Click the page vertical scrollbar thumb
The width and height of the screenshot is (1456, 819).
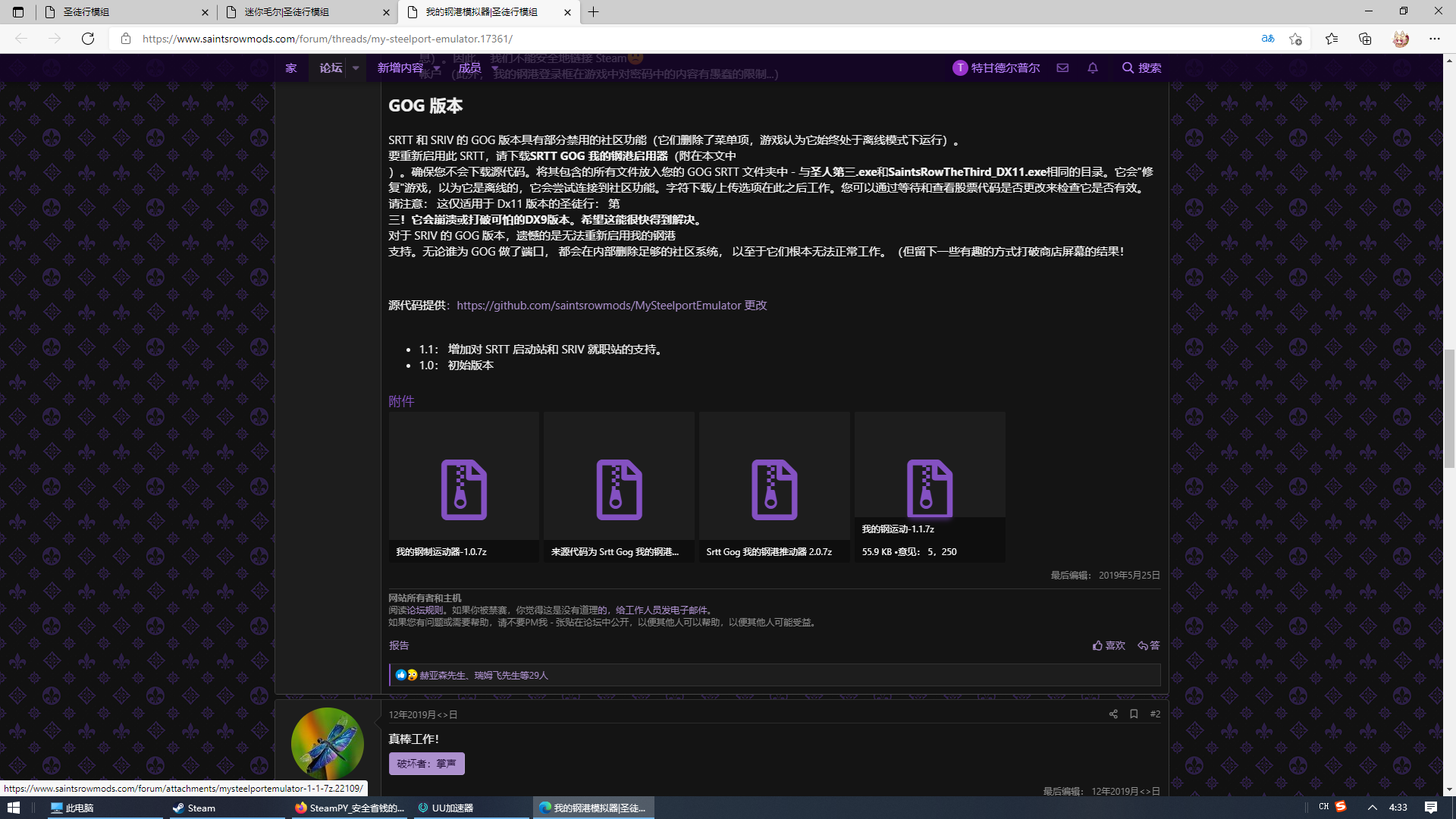[1449, 409]
